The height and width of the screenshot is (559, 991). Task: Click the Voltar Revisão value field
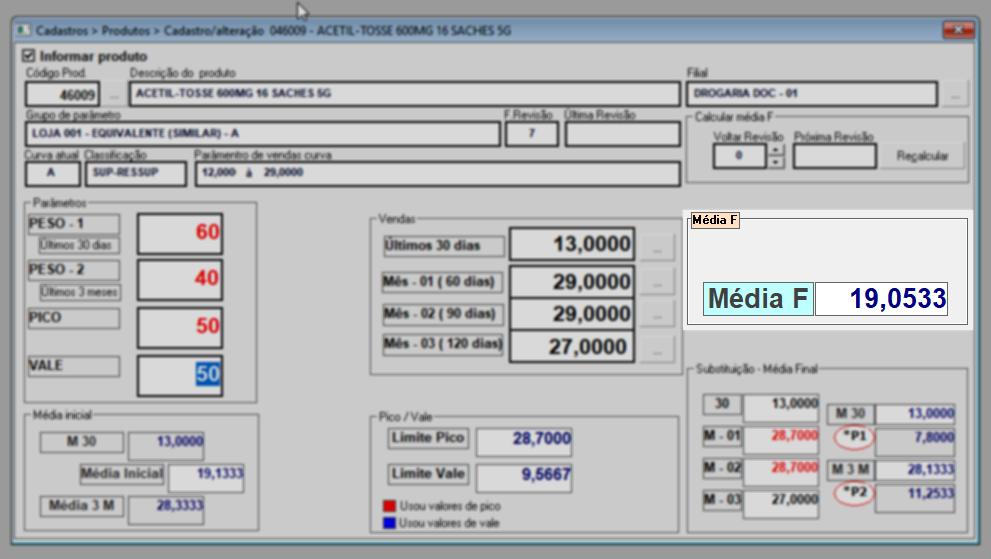pos(739,156)
